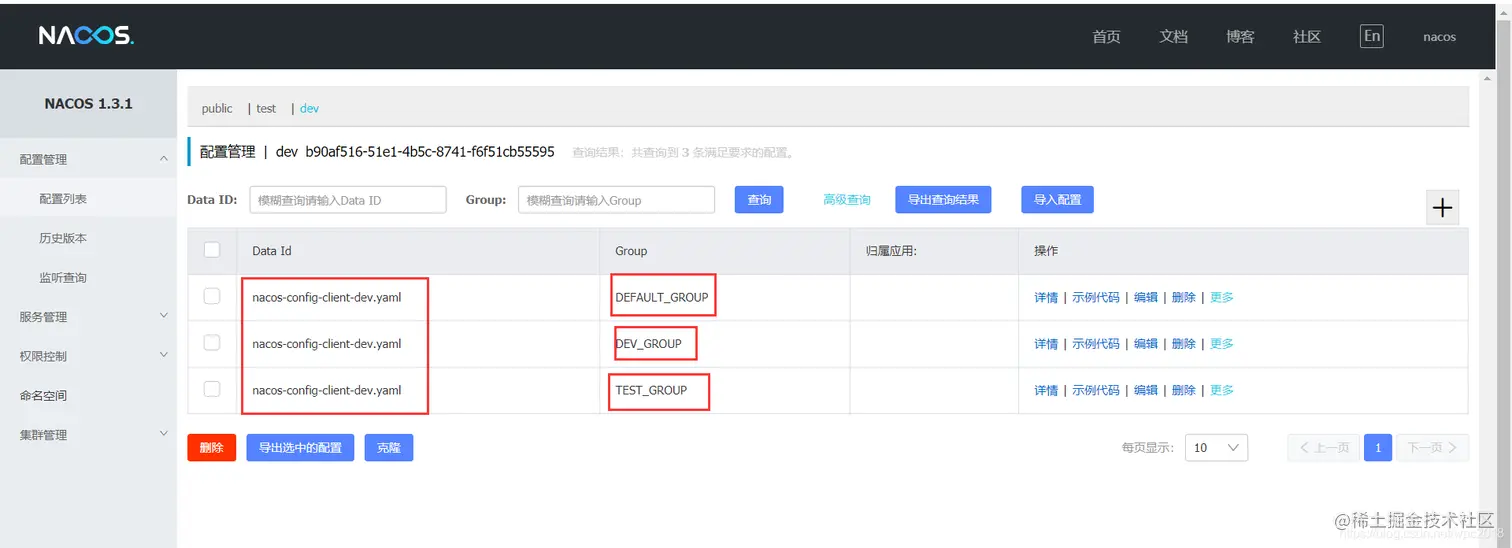Expand the 服务管理 sidebar menu

[x=88, y=316]
